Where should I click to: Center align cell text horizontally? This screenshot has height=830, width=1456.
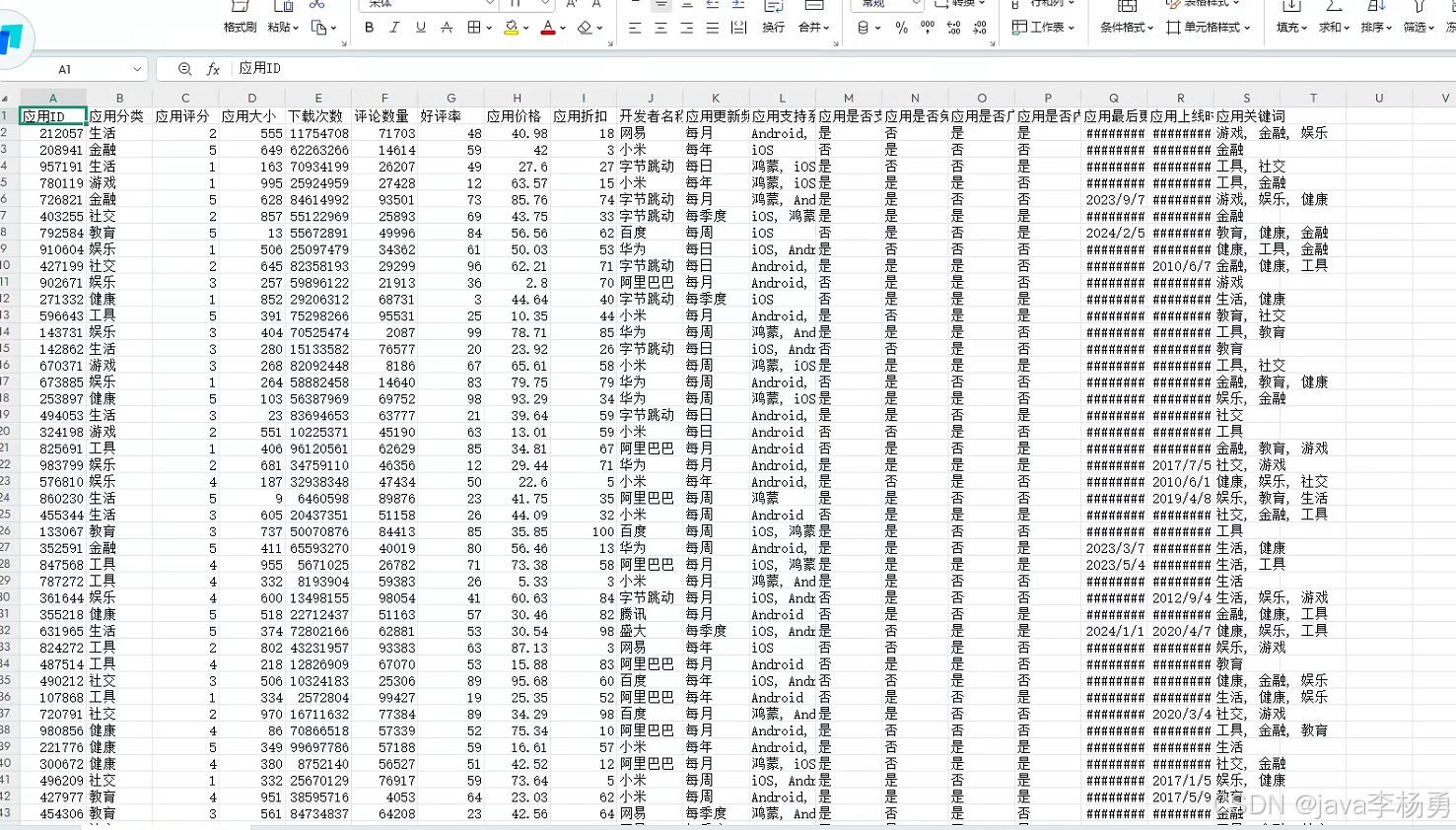(660, 28)
